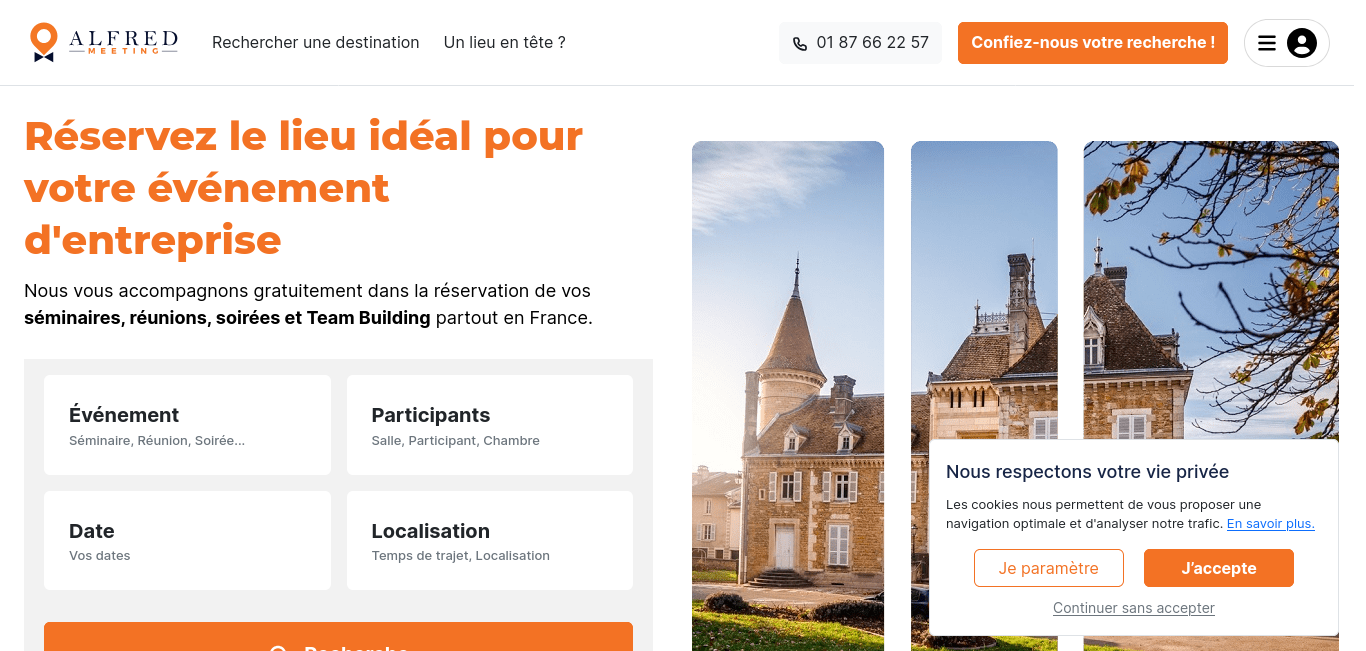
Task: Click the search magnifier icon in Recherche button
Action: click(x=279, y=648)
